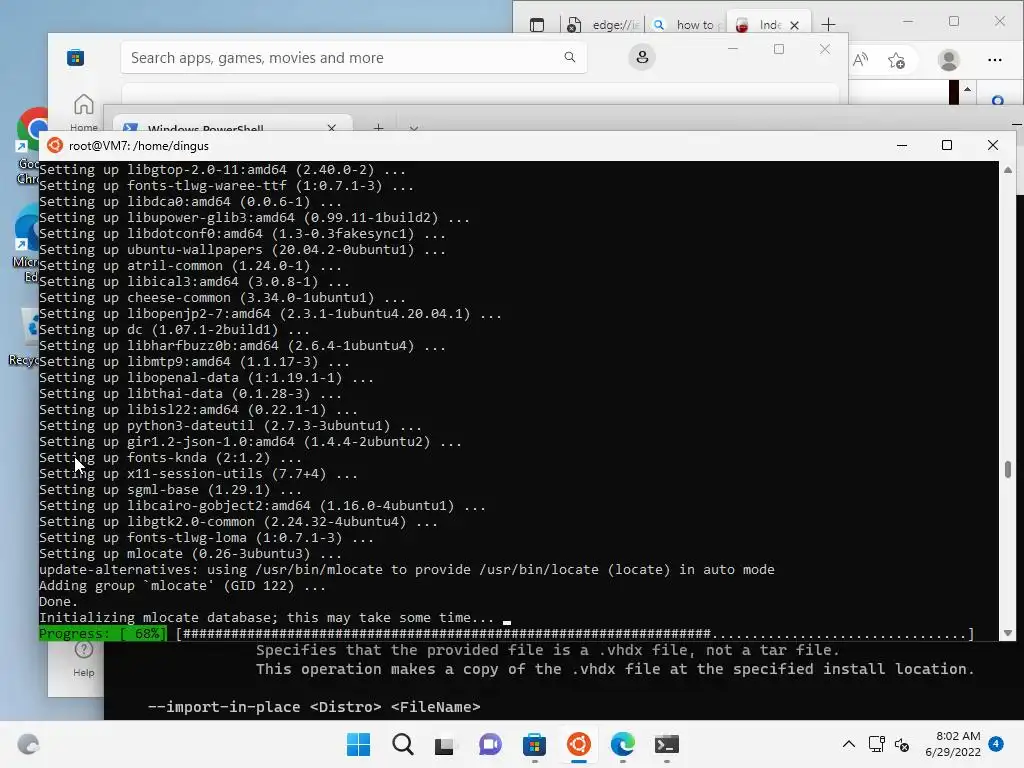Viewport: 1024px width, 768px height.
Task: Close the Windows PowerShell tab
Action: point(332,128)
